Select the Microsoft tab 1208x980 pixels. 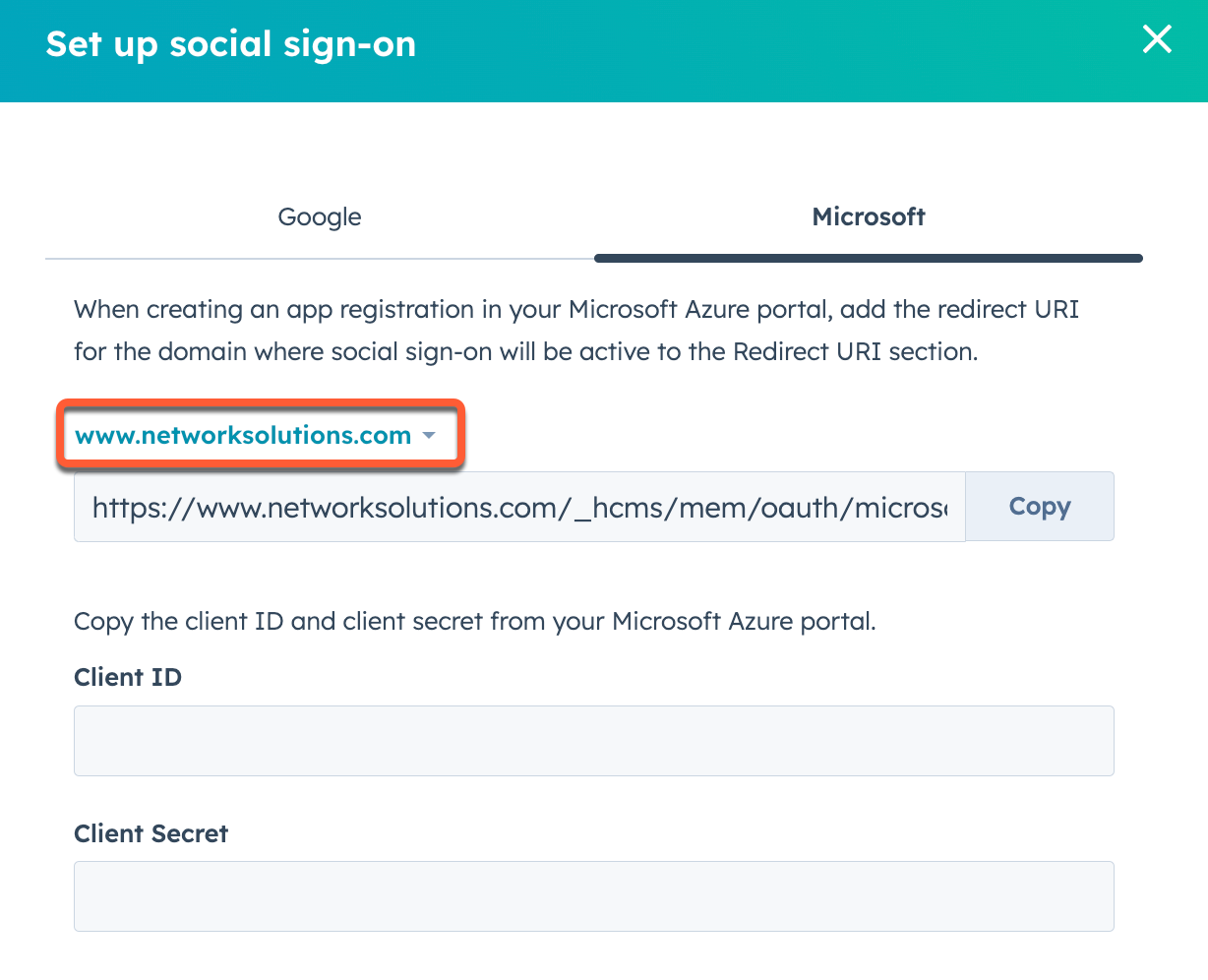[868, 217]
